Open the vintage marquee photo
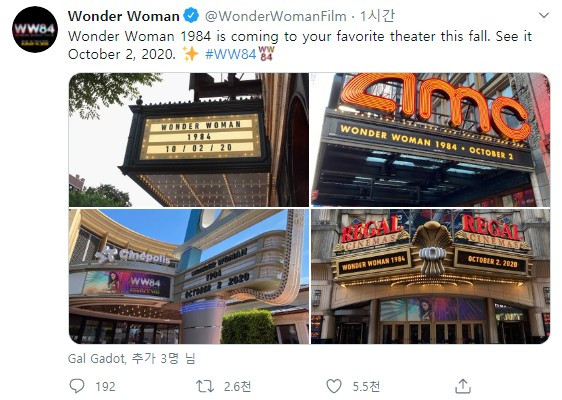Viewport: 562px width, 400px height. 189,140
